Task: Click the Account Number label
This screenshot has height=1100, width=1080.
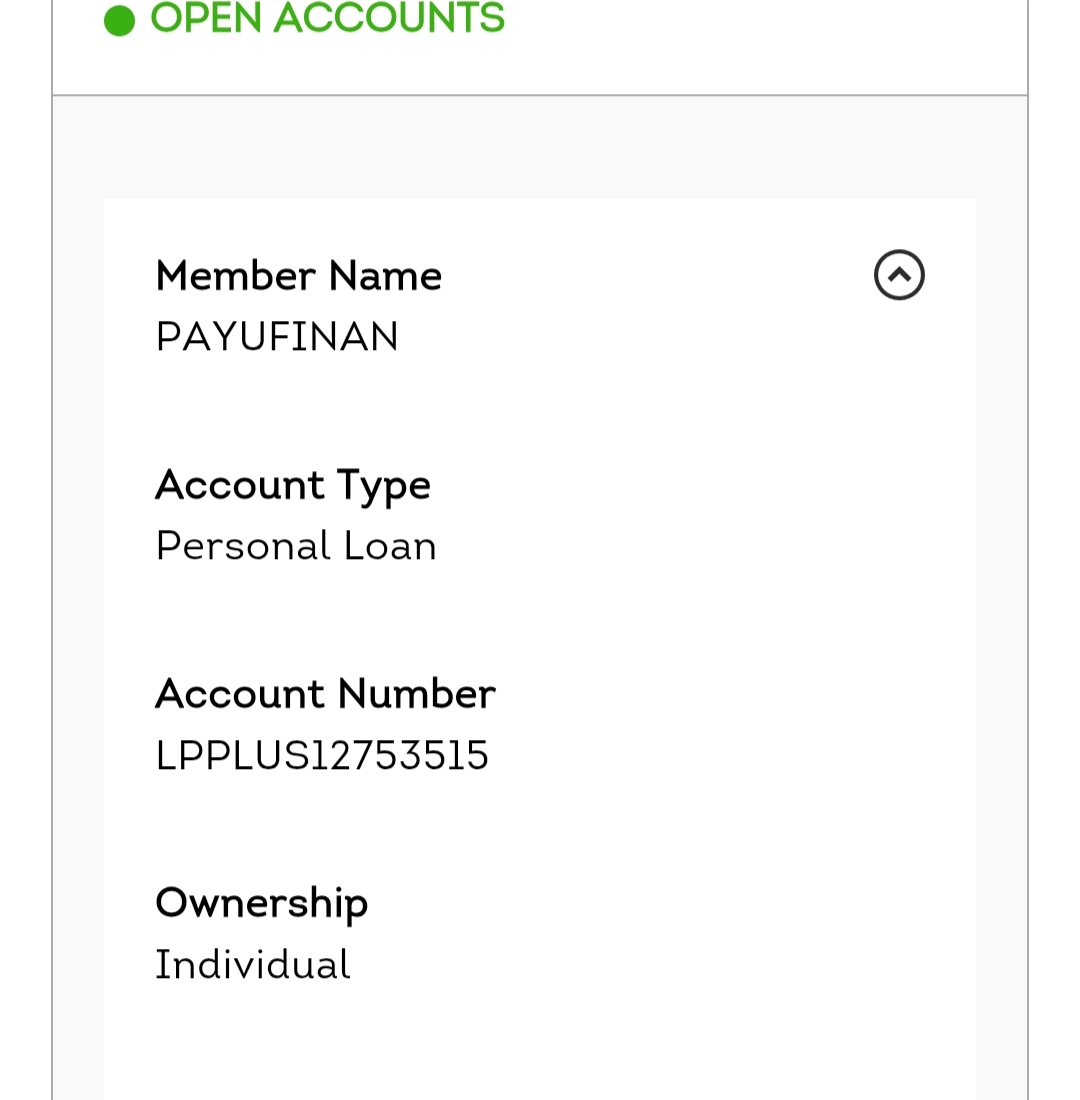Action: (325, 694)
